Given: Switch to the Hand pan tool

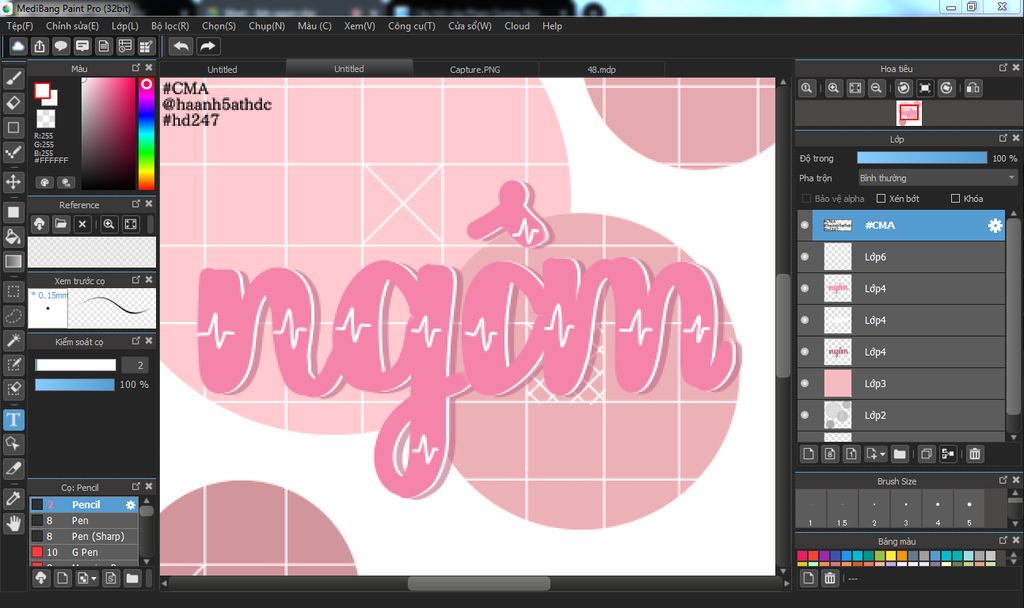Looking at the screenshot, I should coord(14,523).
